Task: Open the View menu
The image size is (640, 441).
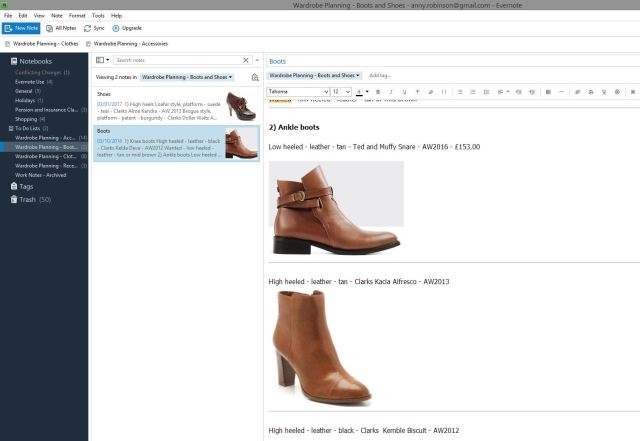Action: (x=39, y=16)
